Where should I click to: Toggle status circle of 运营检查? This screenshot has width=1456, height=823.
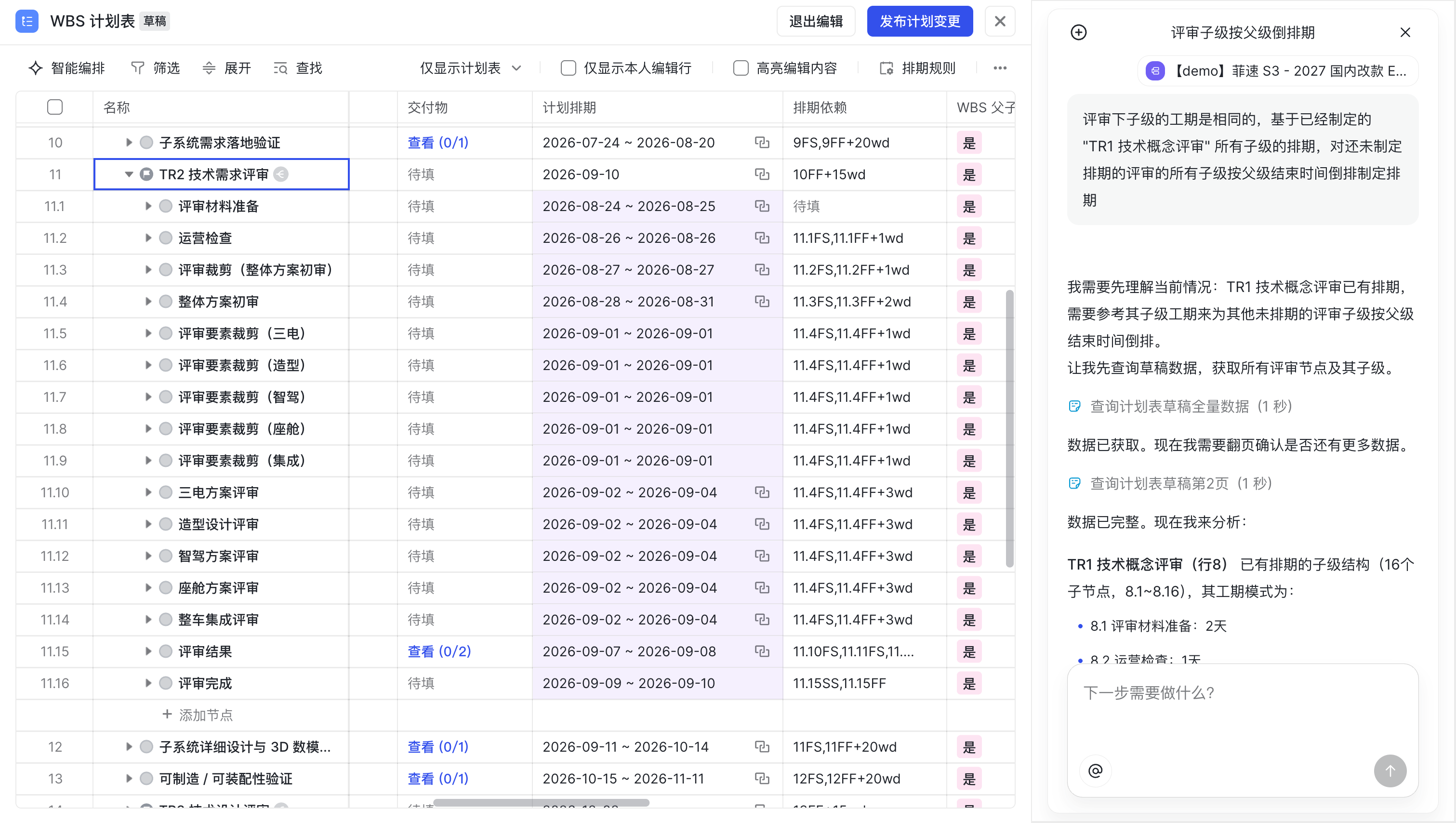166,238
